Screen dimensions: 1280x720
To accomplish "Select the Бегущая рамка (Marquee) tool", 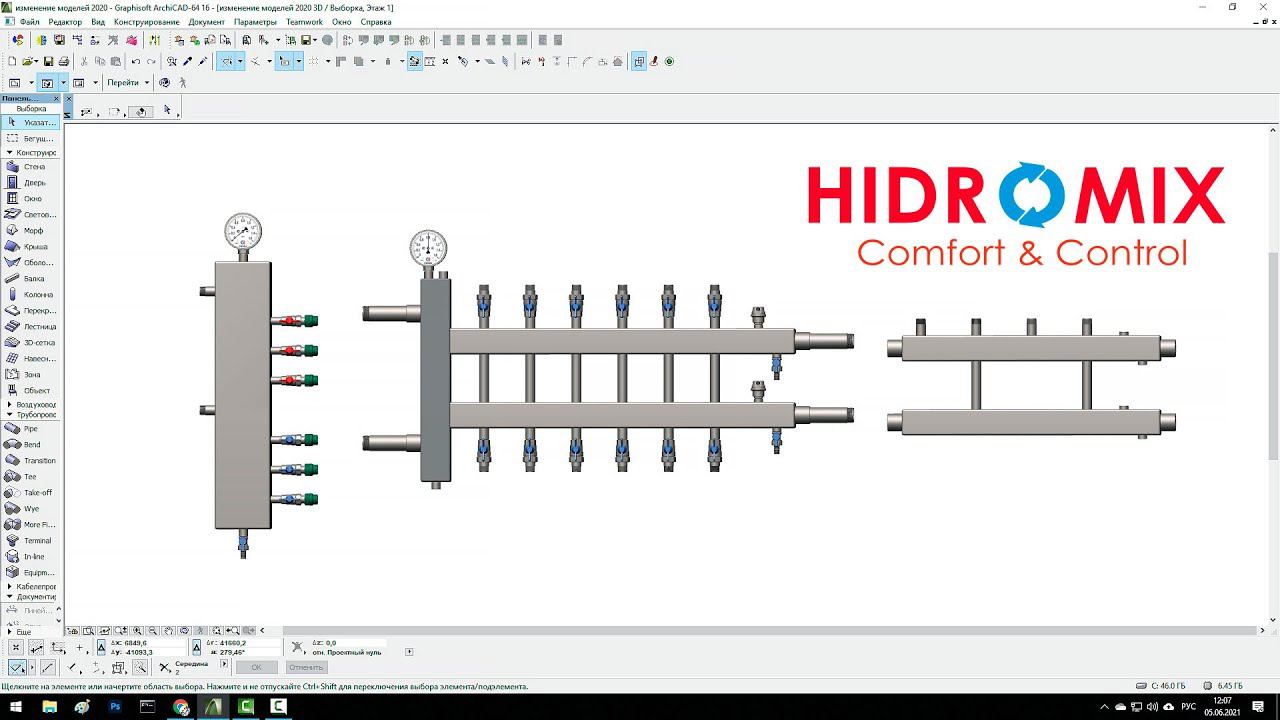I will click(x=30, y=139).
